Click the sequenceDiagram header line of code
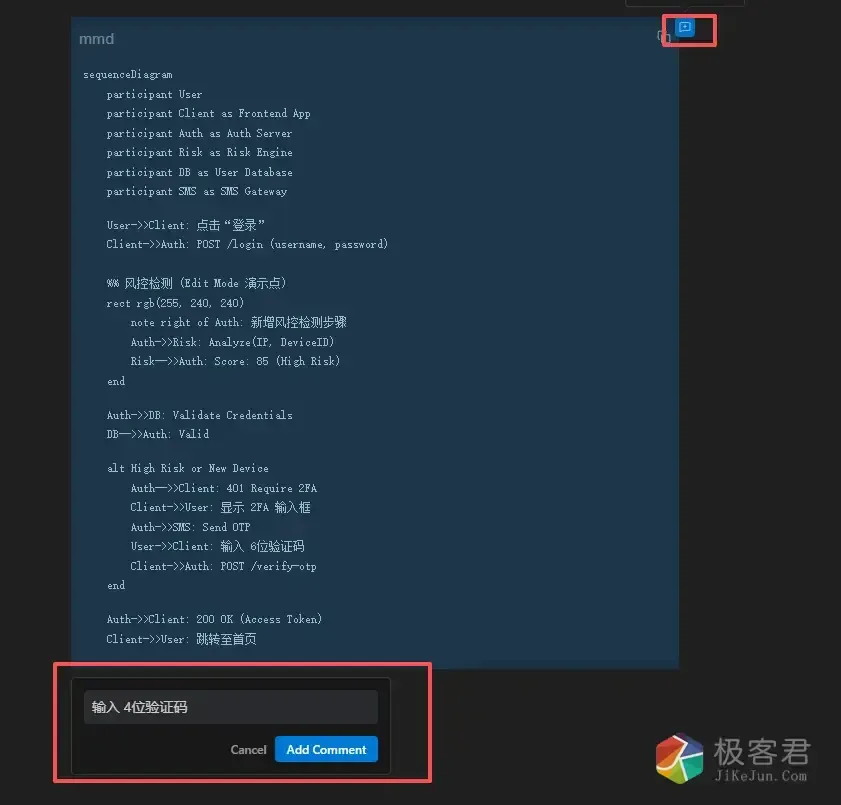841x805 pixels. coord(127,74)
